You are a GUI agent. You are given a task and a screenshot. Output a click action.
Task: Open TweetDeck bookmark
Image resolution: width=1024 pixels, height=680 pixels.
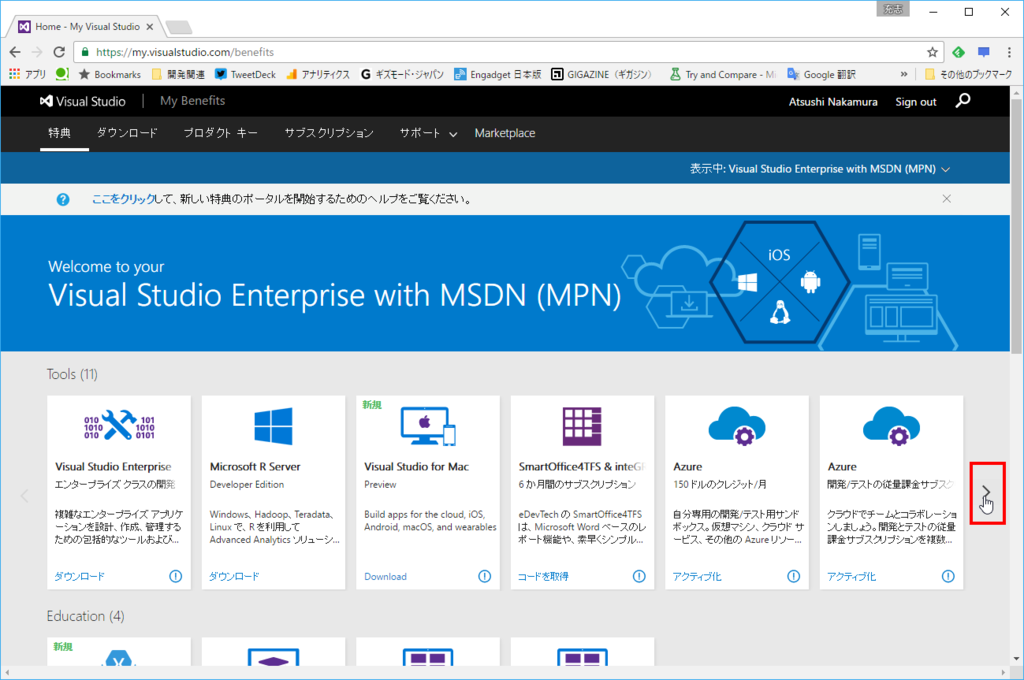click(x=246, y=74)
